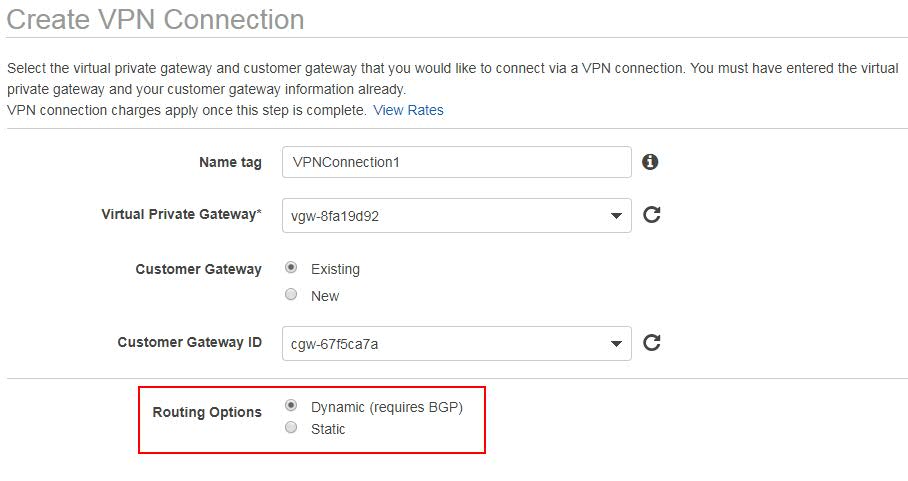The image size is (908, 481).
Task: Click the cgw-67f5ca7a combo box
Action: coord(456,344)
